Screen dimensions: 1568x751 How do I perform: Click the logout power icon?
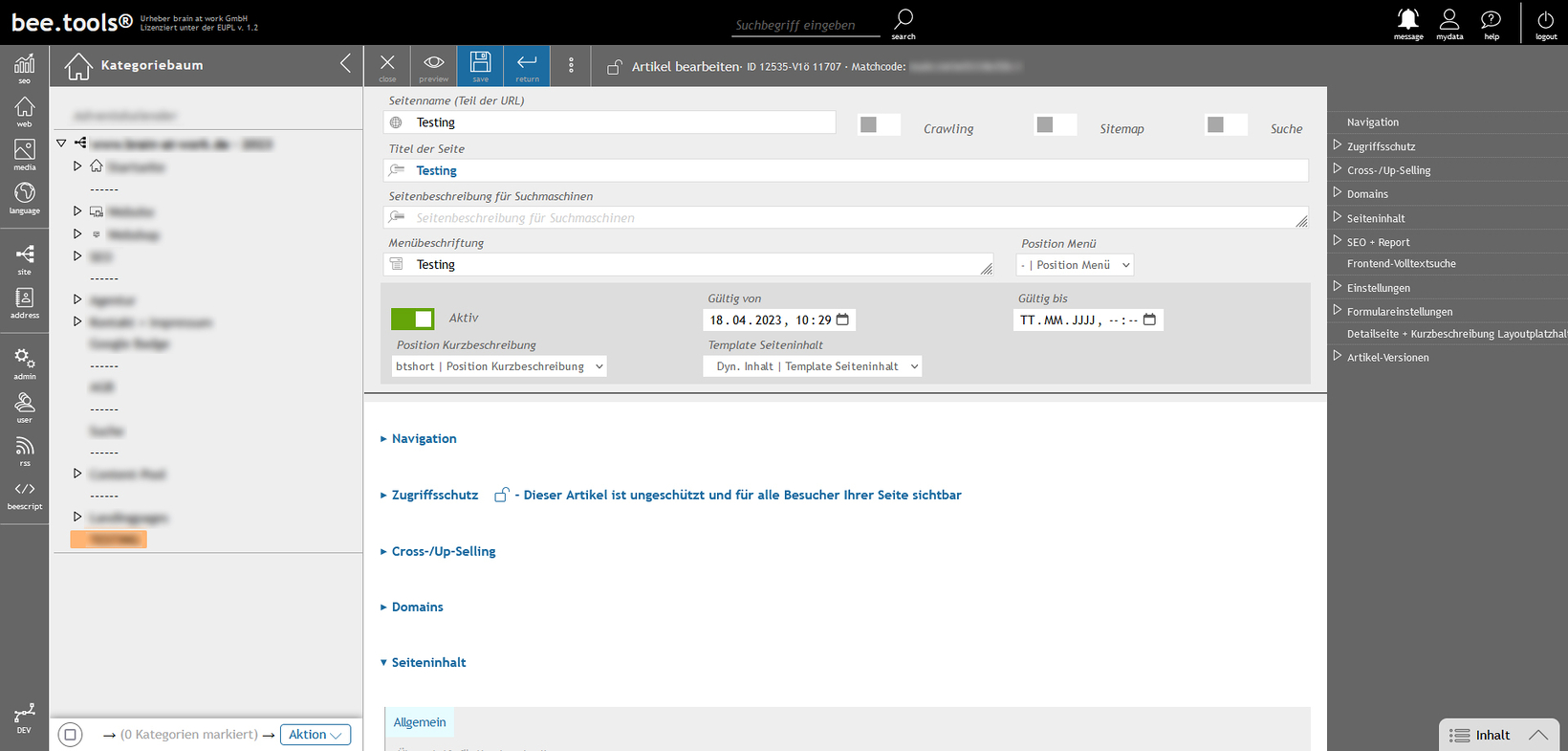tap(1546, 23)
